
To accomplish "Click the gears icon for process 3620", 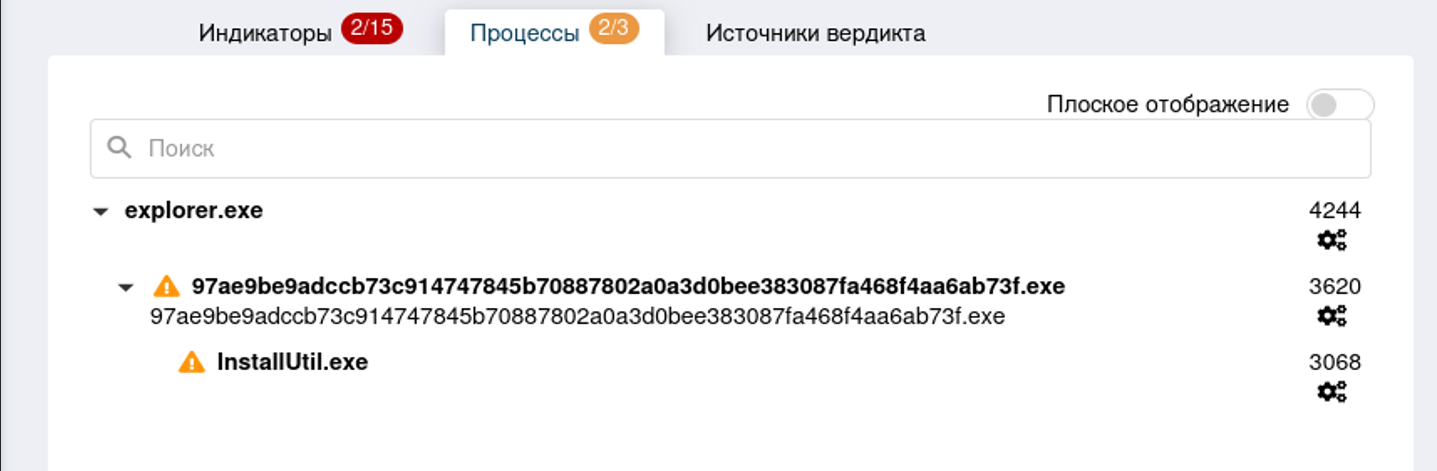I will (x=1331, y=316).
